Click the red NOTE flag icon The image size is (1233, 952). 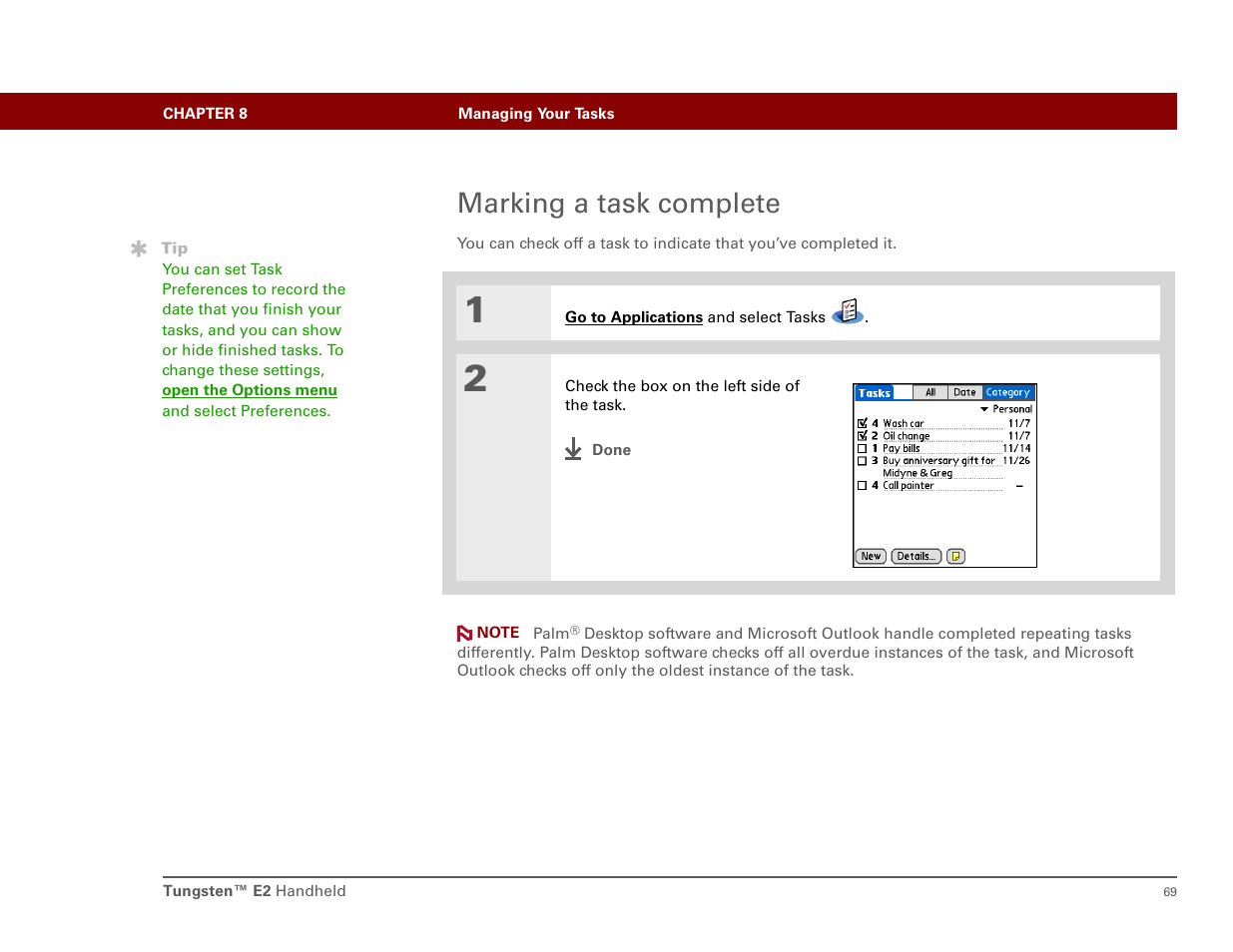[x=464, y=634]
